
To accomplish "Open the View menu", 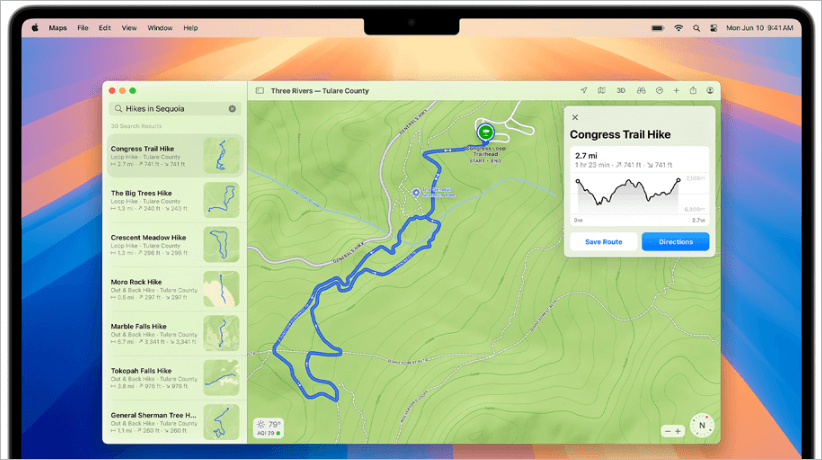I will (x=129, y=28).
